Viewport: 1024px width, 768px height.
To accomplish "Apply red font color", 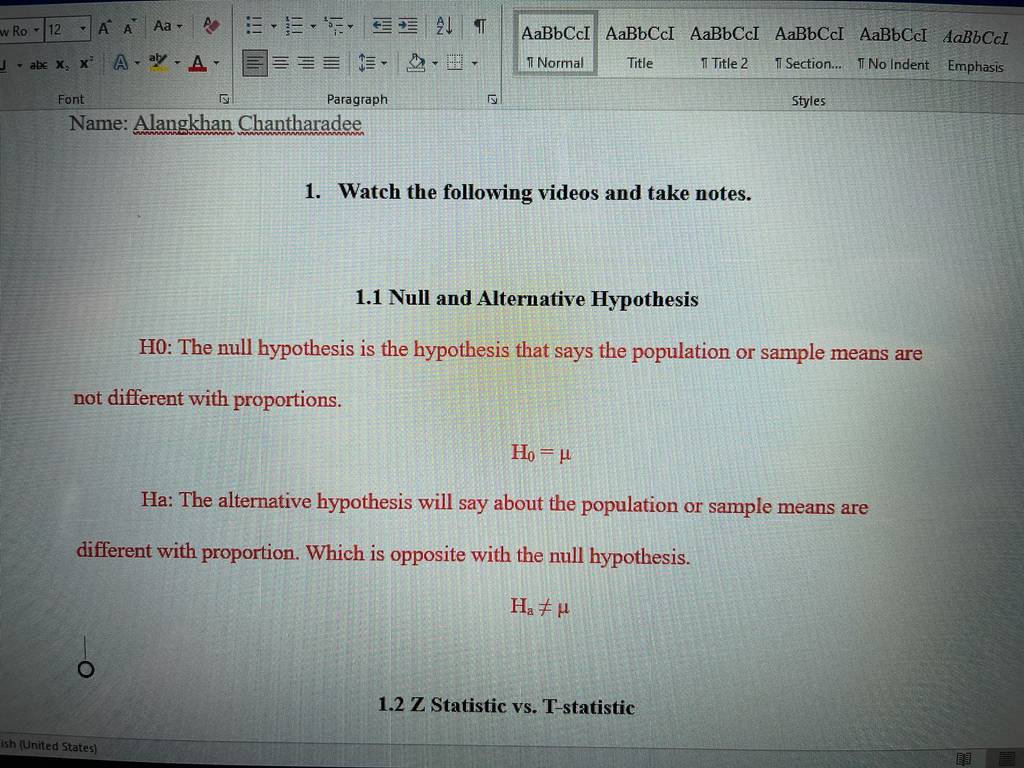I will 198,63.
